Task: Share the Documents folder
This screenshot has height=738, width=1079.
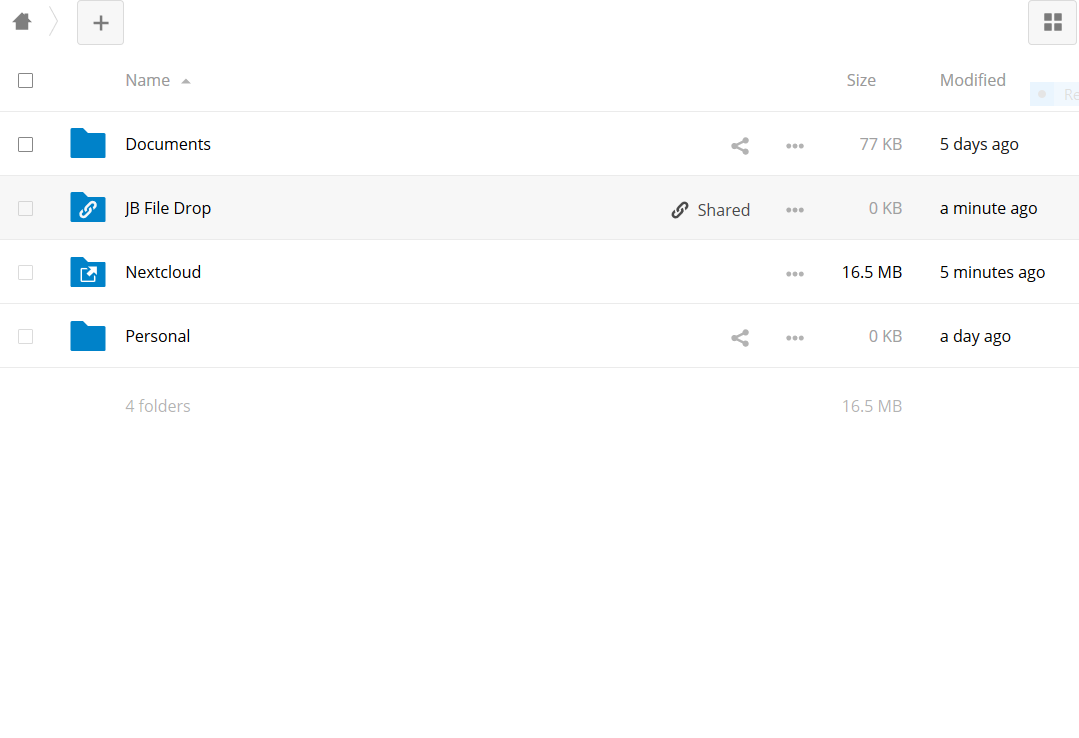Action: pyautogui.click(x=740, y=145)
